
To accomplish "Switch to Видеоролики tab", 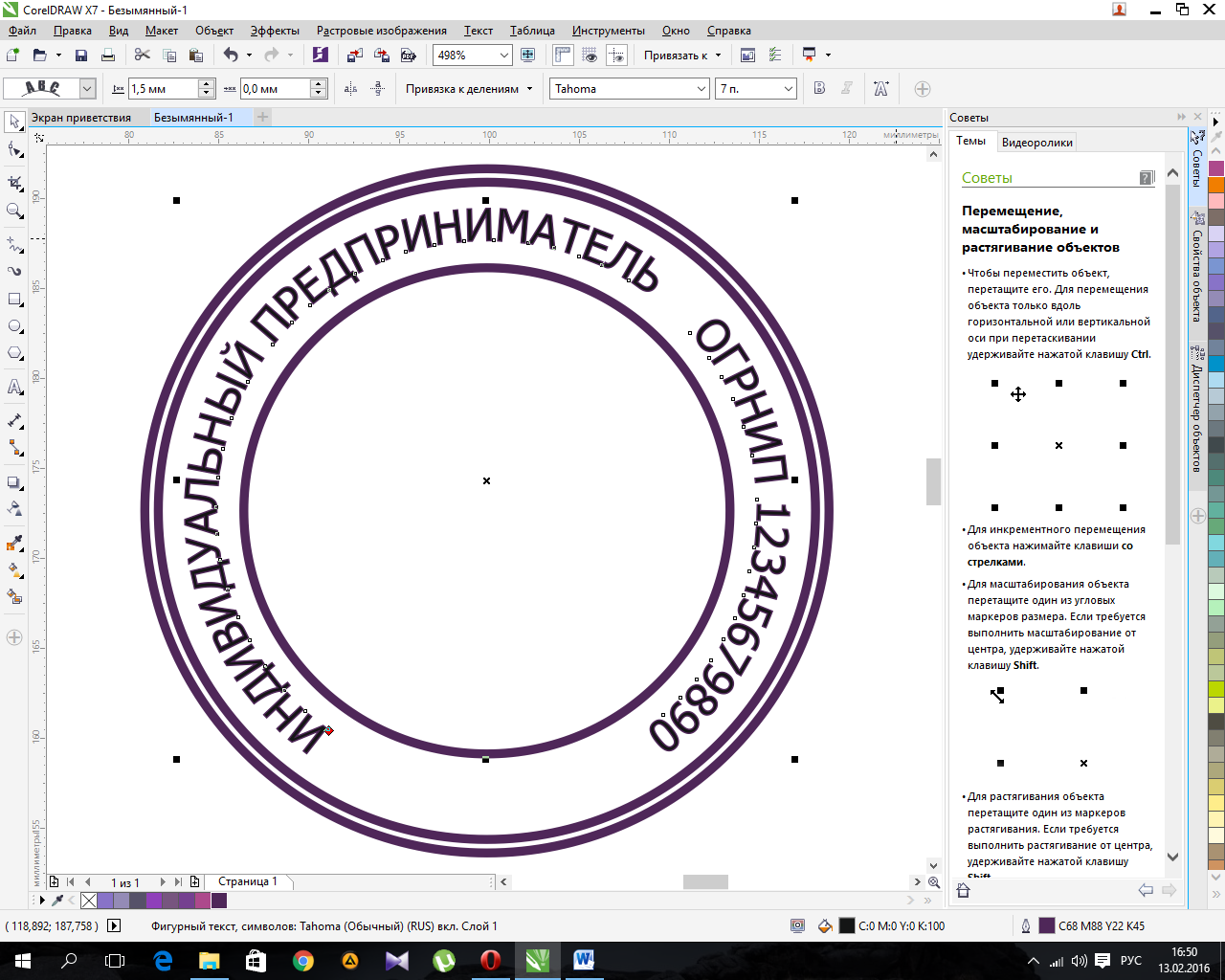I will click(x=1037, y=143).
